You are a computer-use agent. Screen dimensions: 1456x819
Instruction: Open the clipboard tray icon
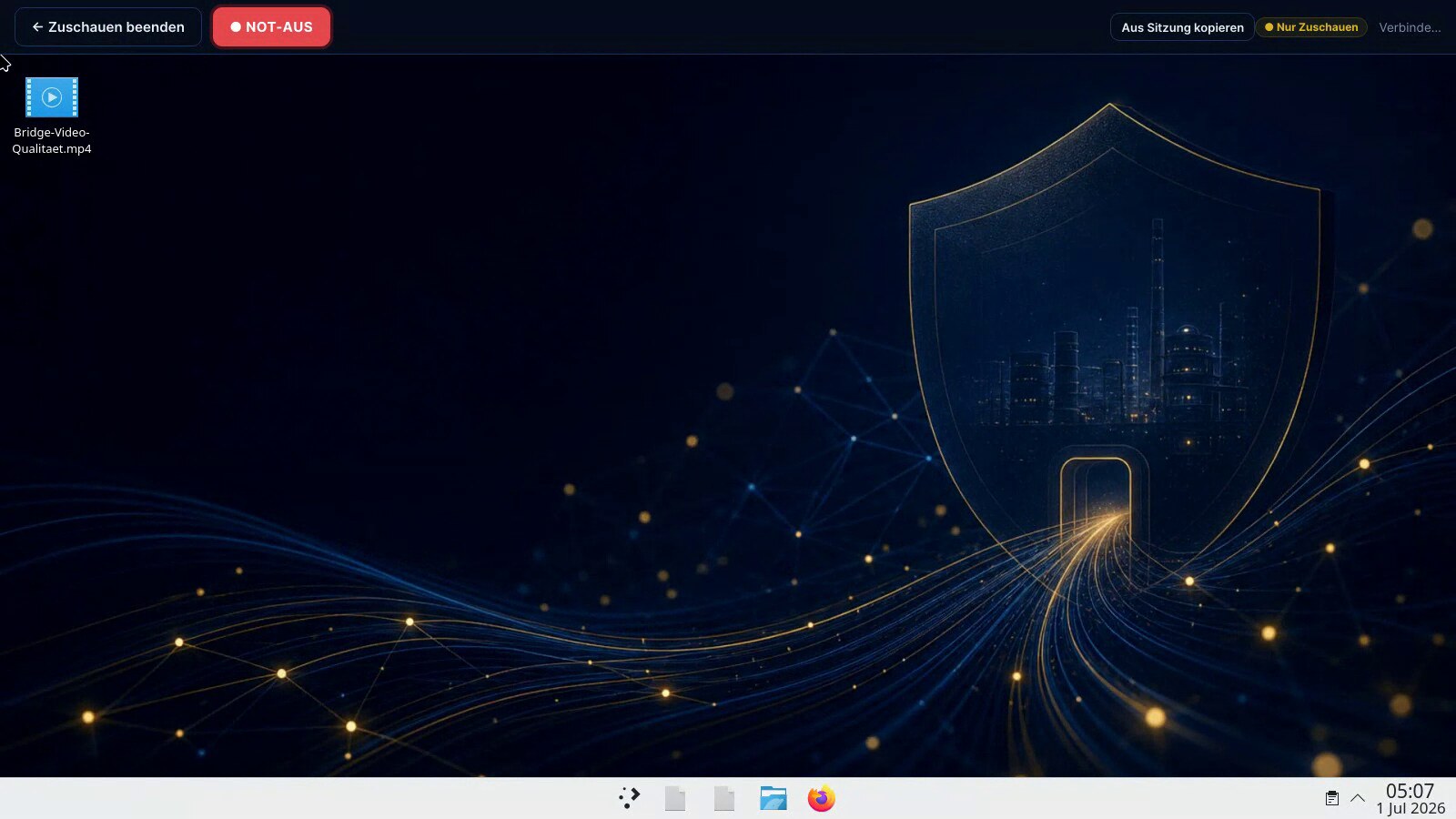1331,798
